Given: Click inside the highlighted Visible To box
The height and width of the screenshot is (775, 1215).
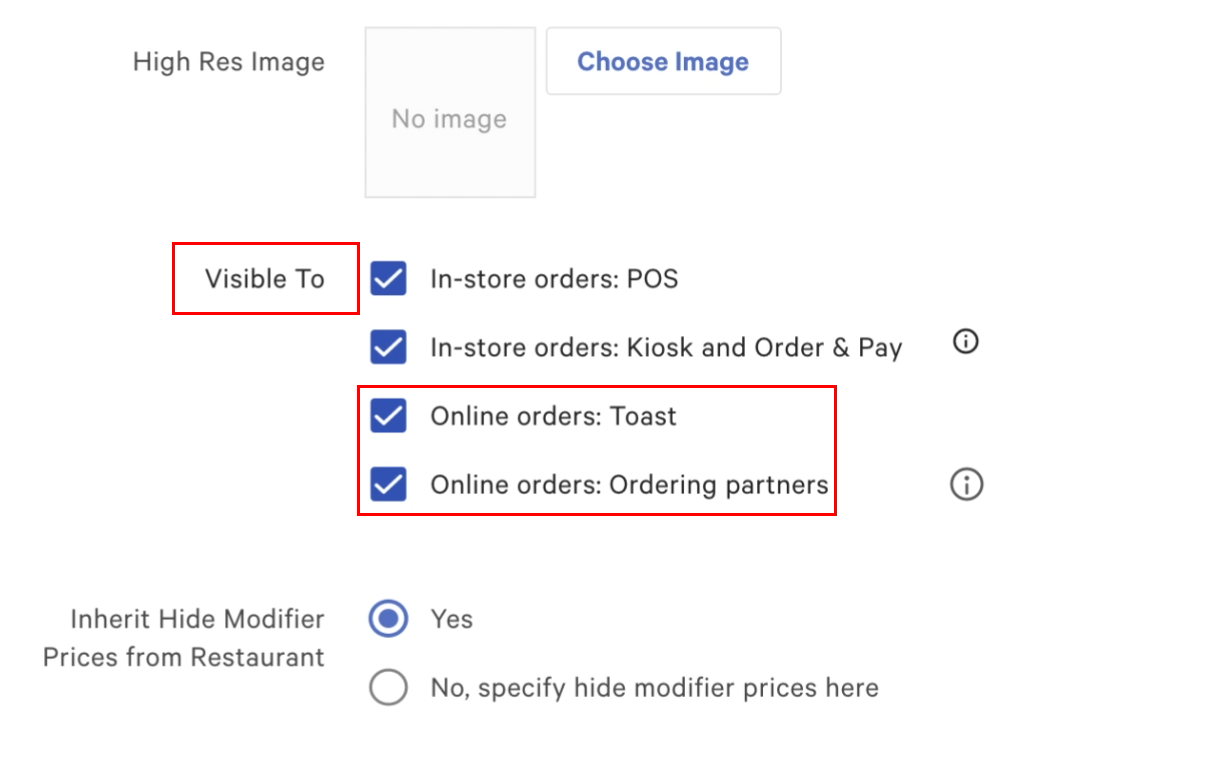Looking at the screenshot, I should click(x=265, y=279).
